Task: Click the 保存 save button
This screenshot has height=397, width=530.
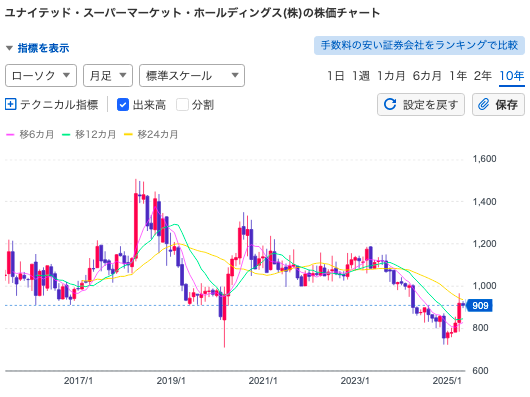Action: [498, 105]
